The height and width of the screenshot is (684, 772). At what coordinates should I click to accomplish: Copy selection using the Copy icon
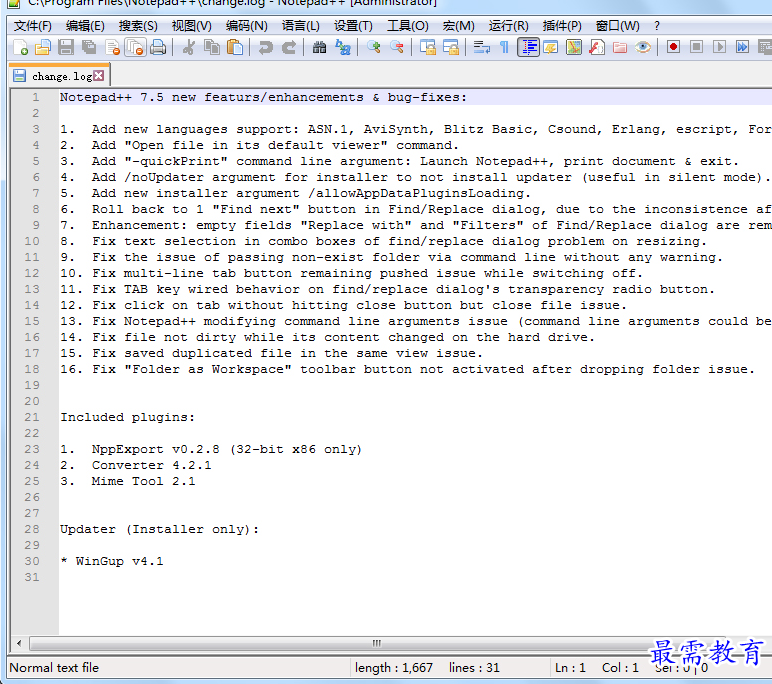pyautogui.click(x=212, y=47)
